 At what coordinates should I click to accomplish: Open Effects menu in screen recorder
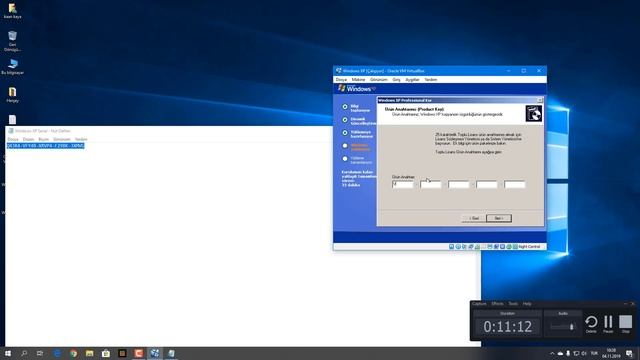(497, 304)
